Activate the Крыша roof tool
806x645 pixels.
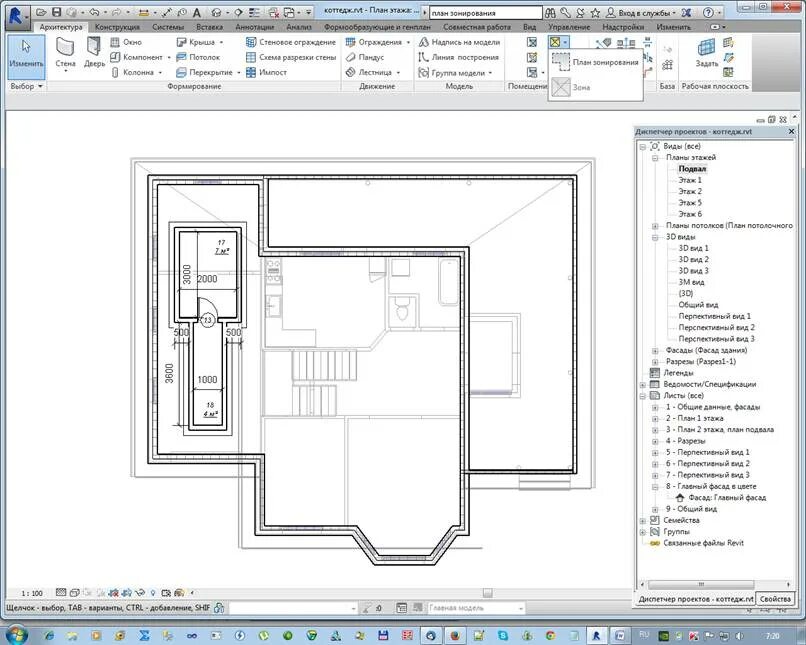(196, 42)
